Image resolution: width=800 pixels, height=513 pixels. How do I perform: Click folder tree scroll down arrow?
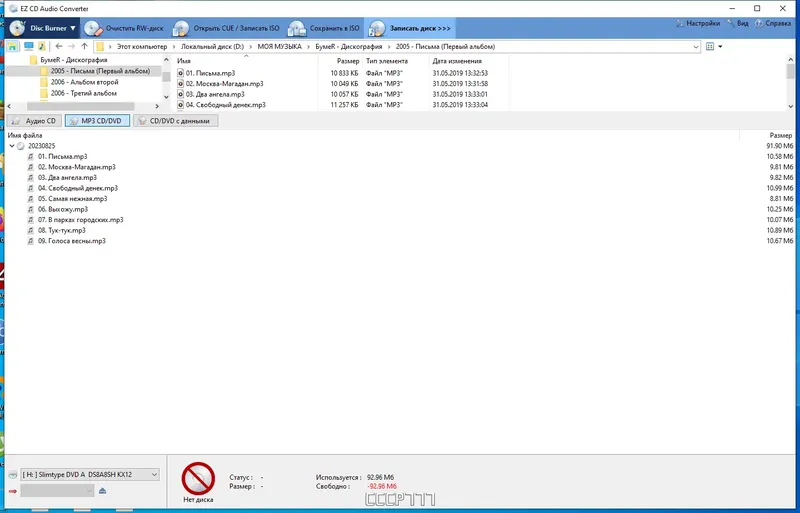tap(166, 97)
